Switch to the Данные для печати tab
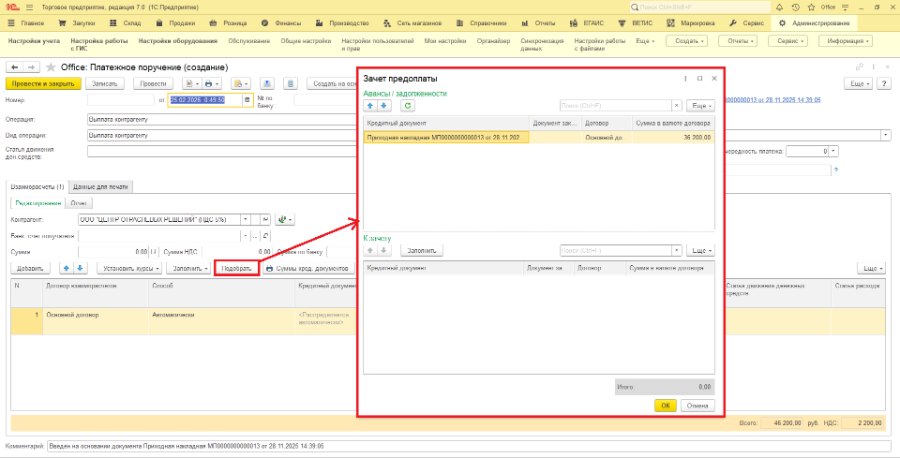 point(100,187)
